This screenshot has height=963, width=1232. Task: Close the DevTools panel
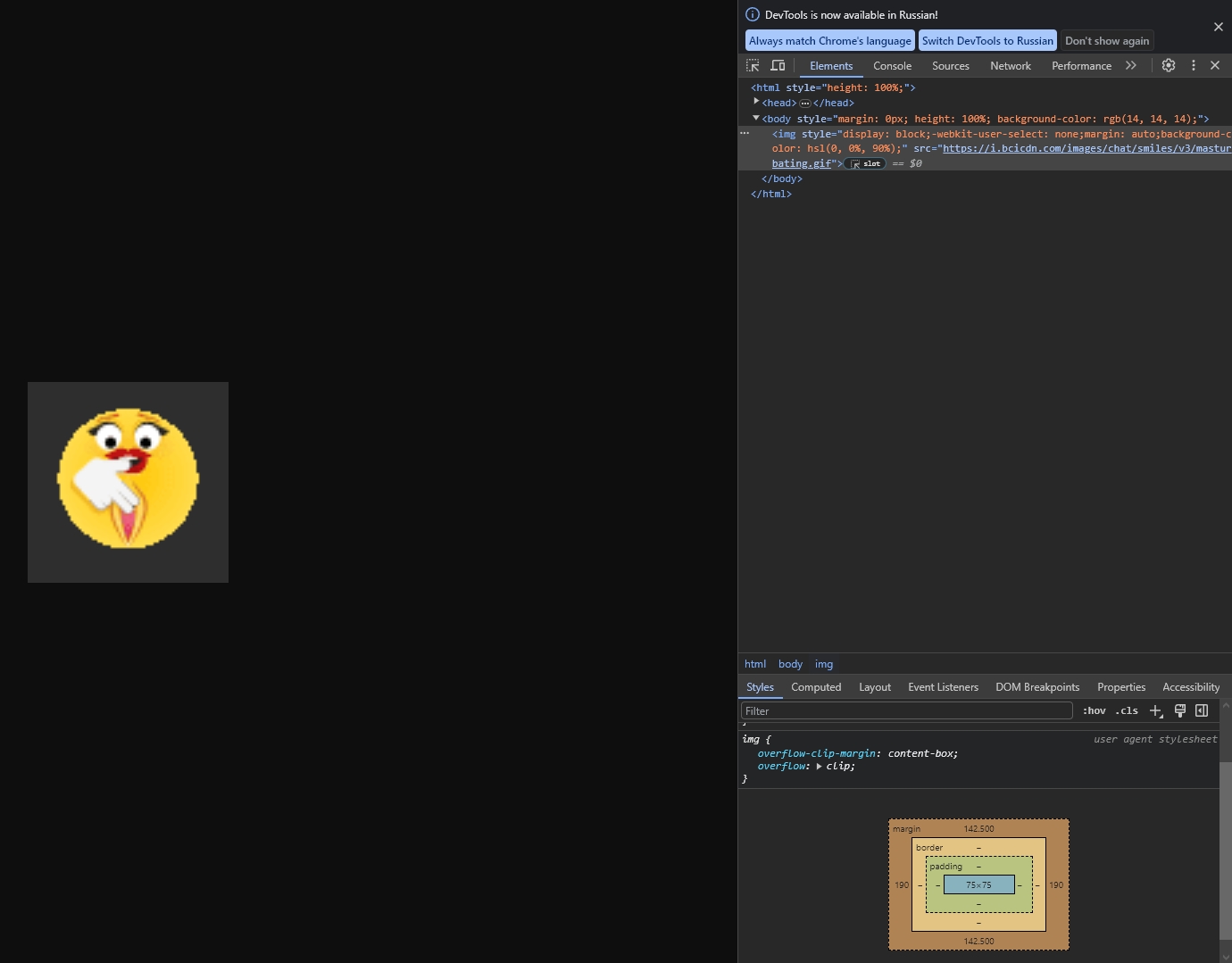click(x=1215, y=65)
